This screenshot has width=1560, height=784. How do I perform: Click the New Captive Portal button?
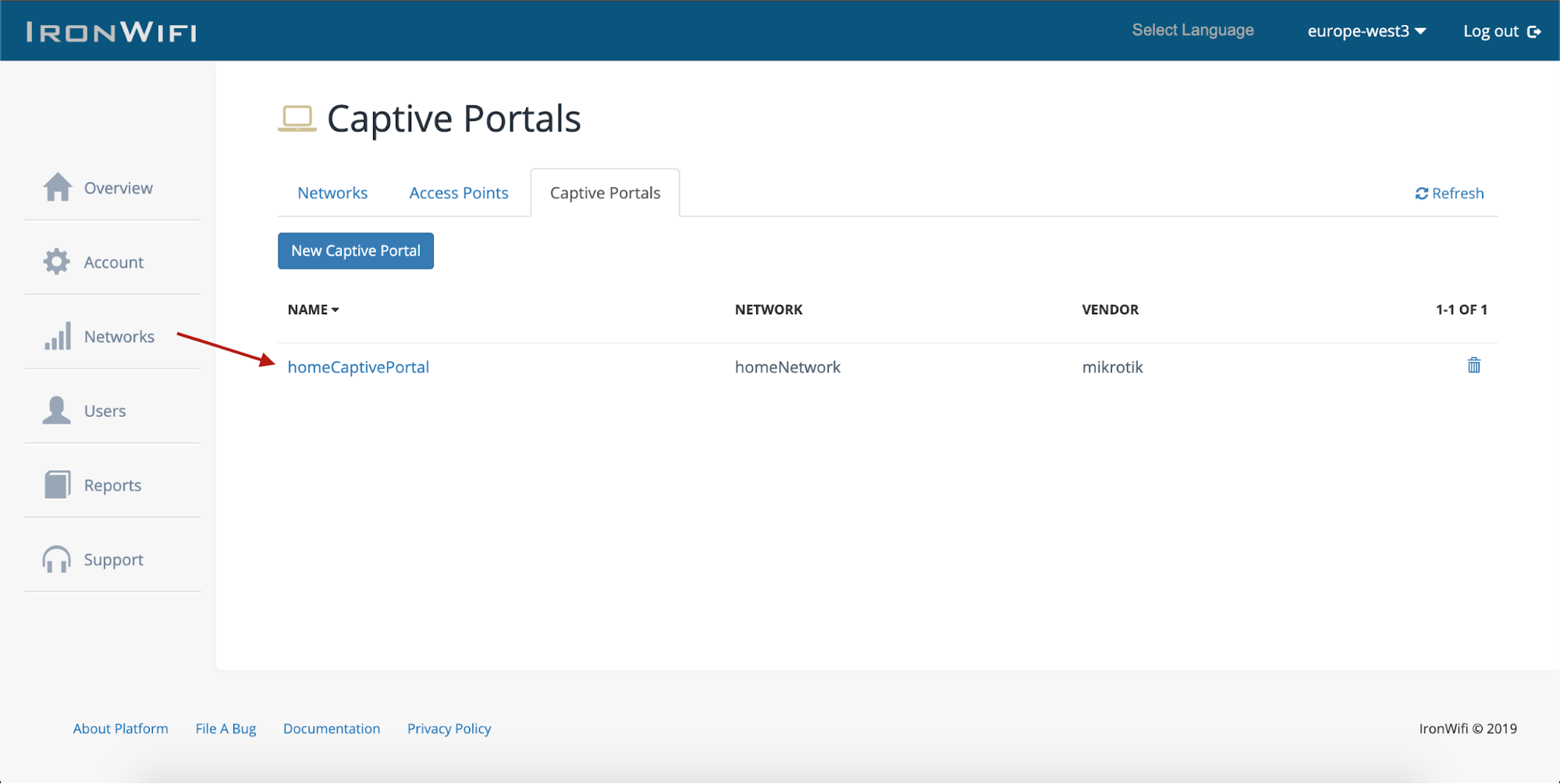tap(355, 250)
